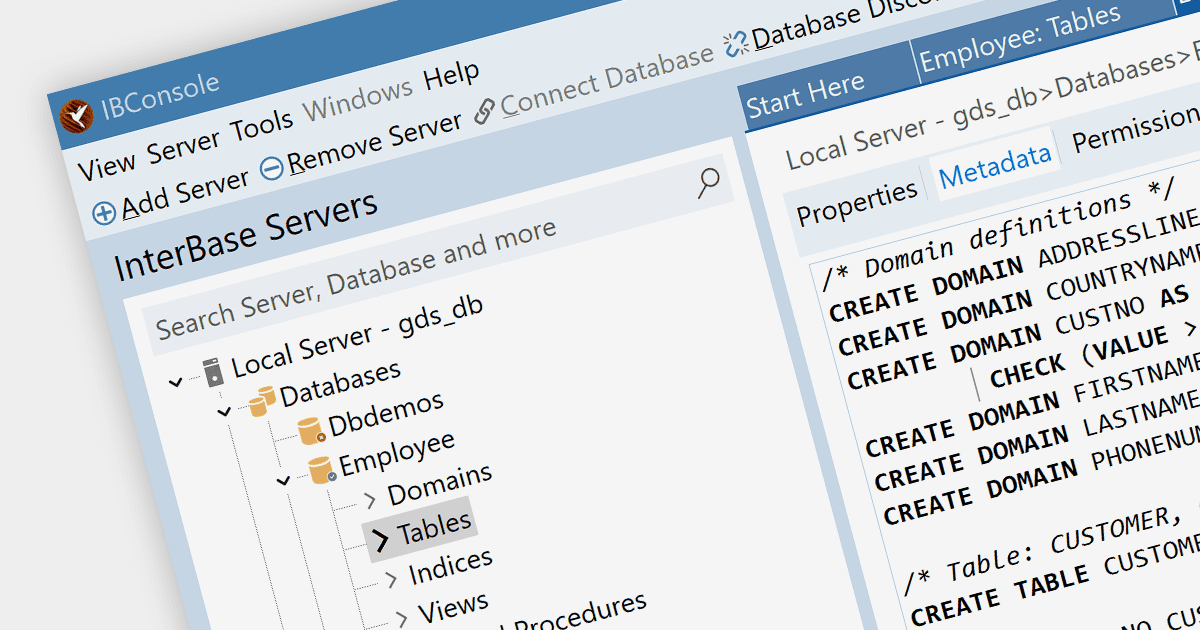Click the Employee database icon
Viewport: 1200px width, 630px height.
(x=321, y=469)
